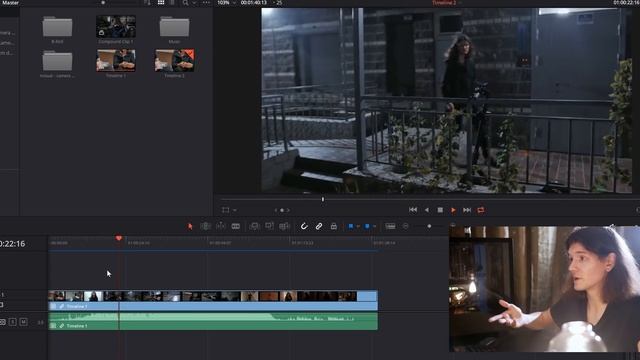This screenshot has width=640, height=360.
Task: Open the second-row bin folder in media pool
Action: (57, 61)
